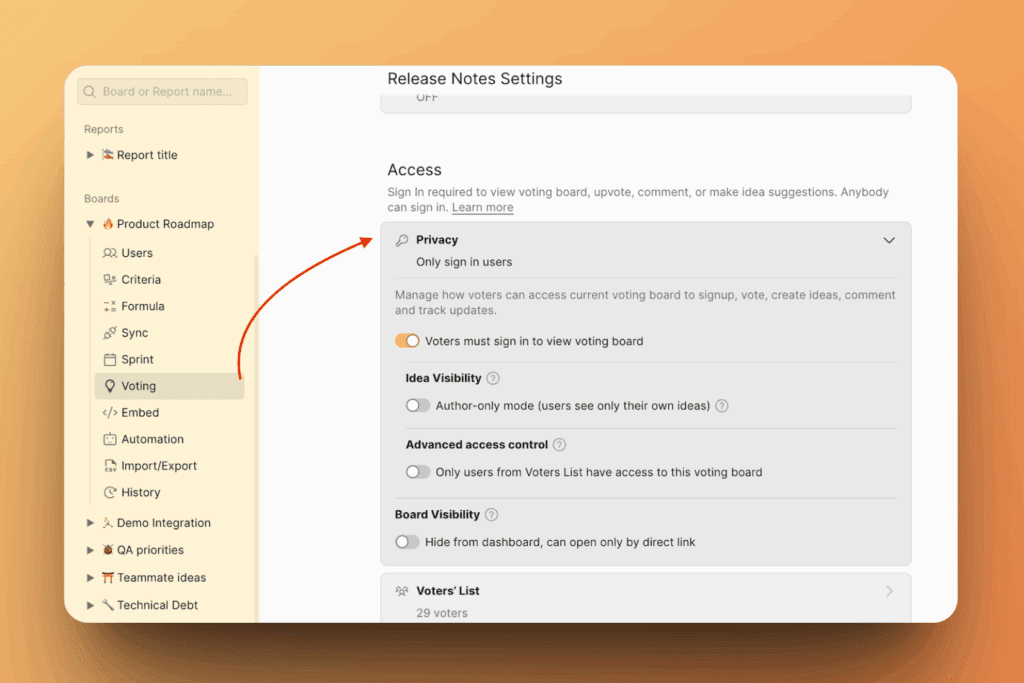Viewport: 1024px width, 683px height.
Task: Enable Author-only mode toggle
Action: (x=417, y=406)
